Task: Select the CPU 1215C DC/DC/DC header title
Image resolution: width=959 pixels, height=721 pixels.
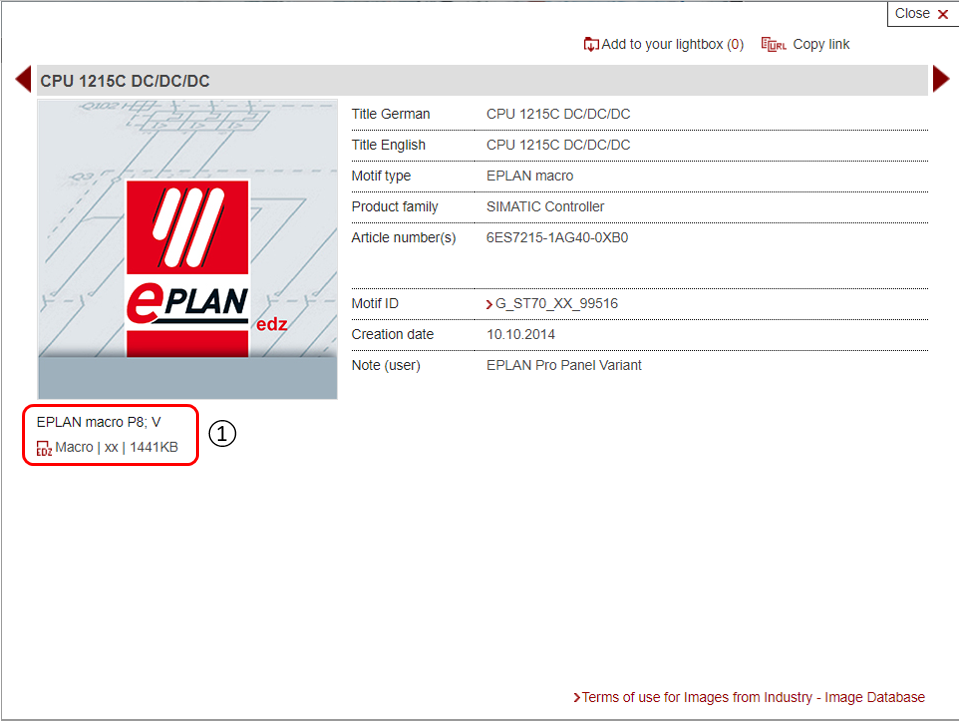Action: click(x=125, y=81)
